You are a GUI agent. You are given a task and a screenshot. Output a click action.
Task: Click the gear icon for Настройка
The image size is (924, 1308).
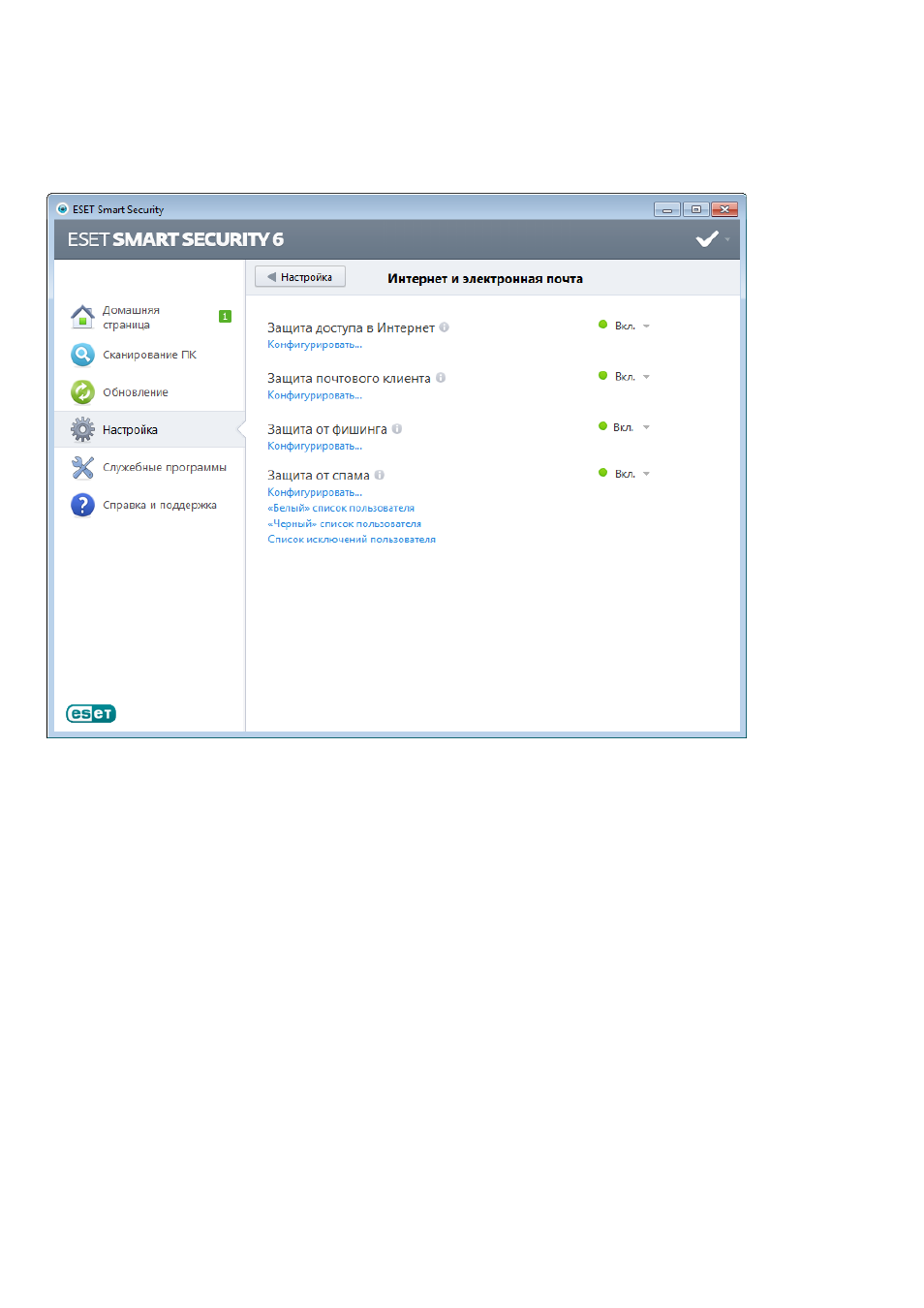click(82, 429)
